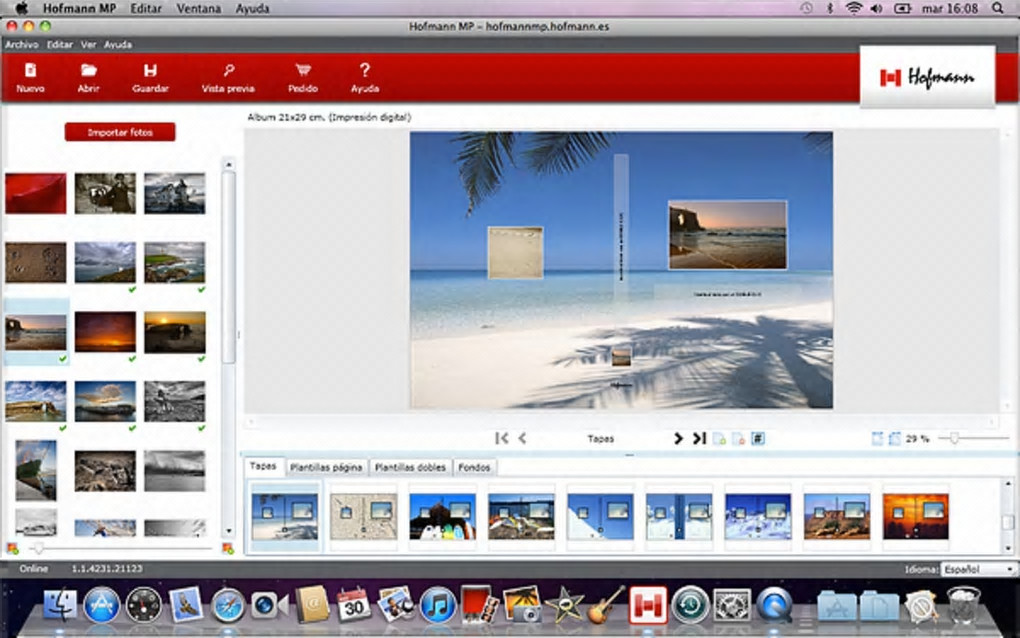The height and width of the screenshot is (638, 1020).
Task: Click the Hofmann logo at top right
Action: (x=927, y=77)
